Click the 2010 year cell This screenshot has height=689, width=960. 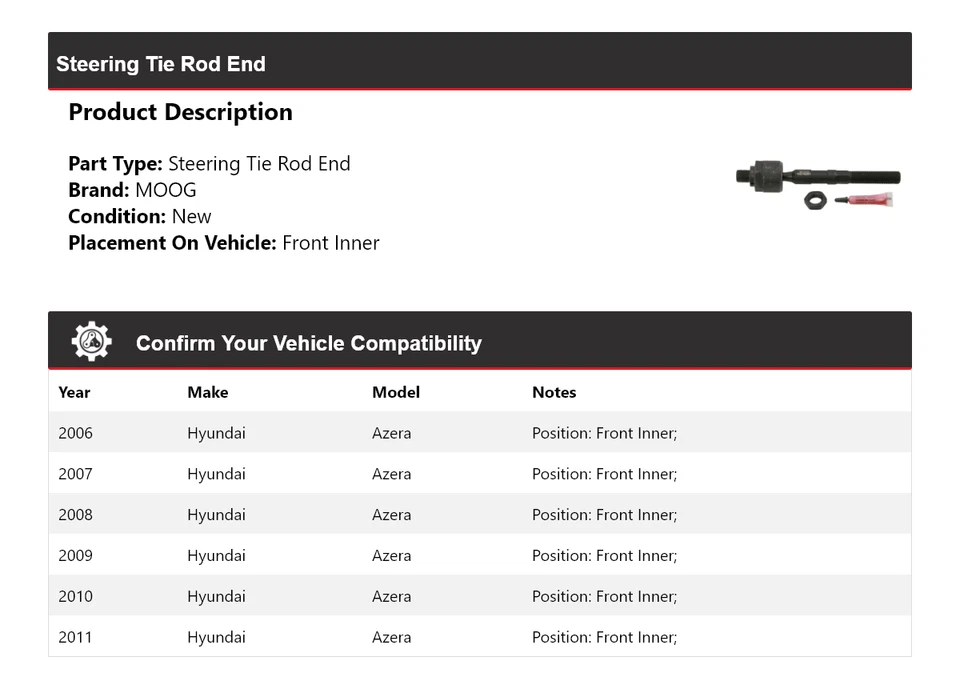(x=75, y=597)
